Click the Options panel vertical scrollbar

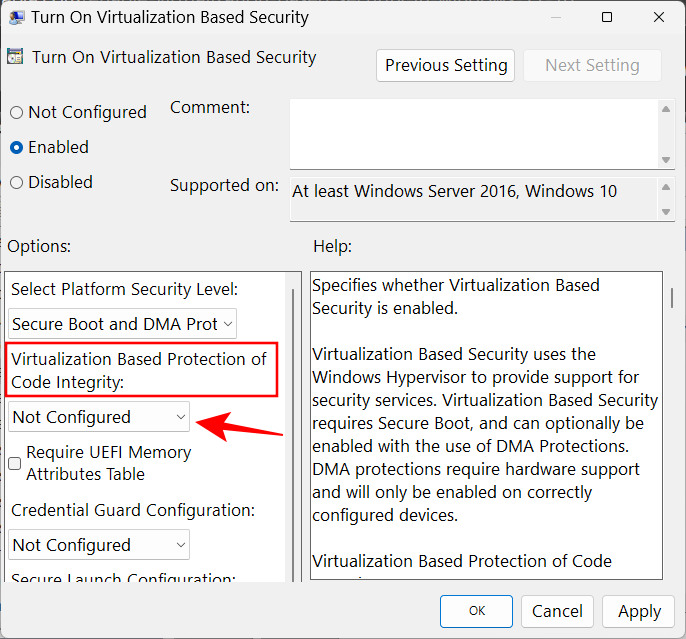293,430
